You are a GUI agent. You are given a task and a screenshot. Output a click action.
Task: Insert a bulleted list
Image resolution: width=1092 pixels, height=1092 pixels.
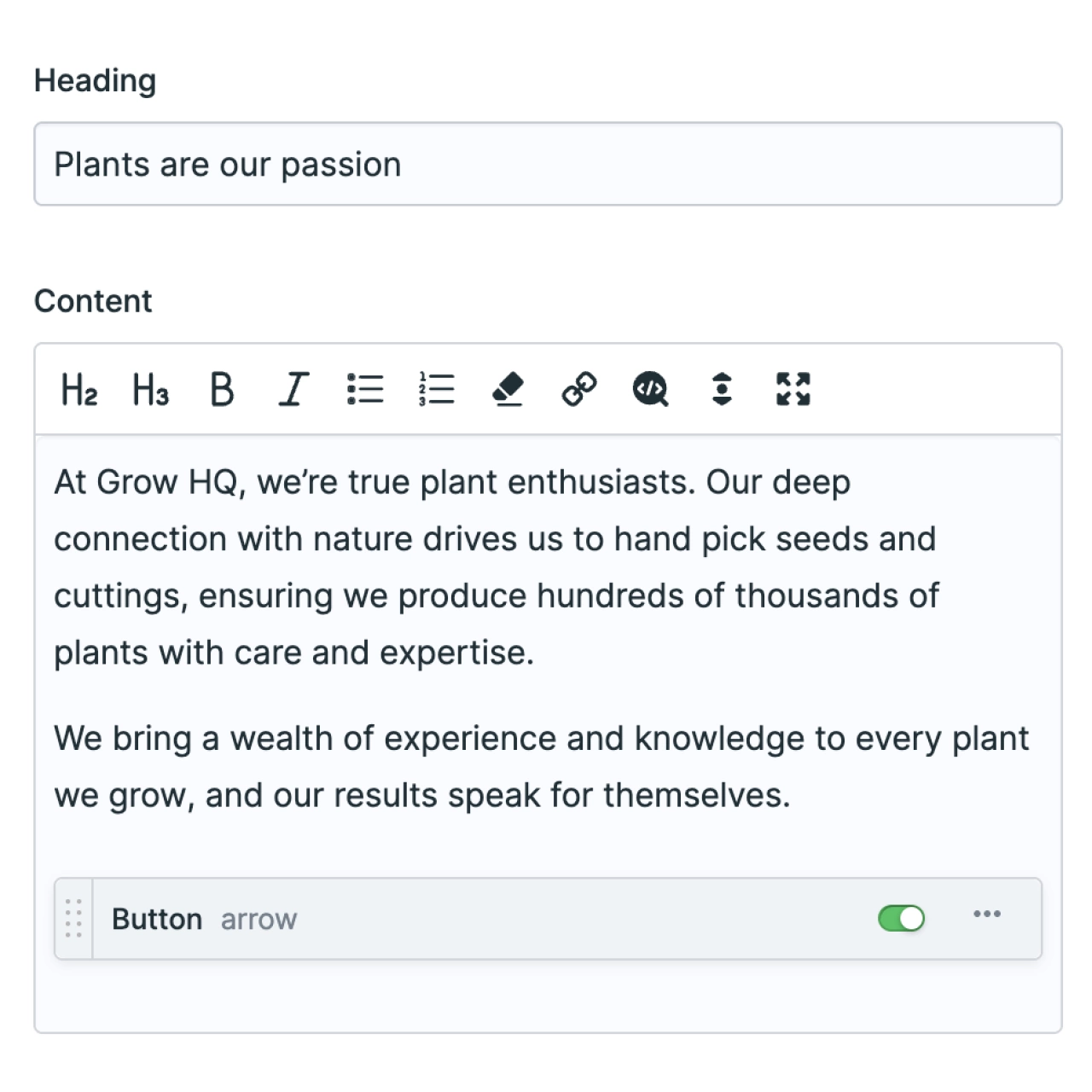[365, 390]
